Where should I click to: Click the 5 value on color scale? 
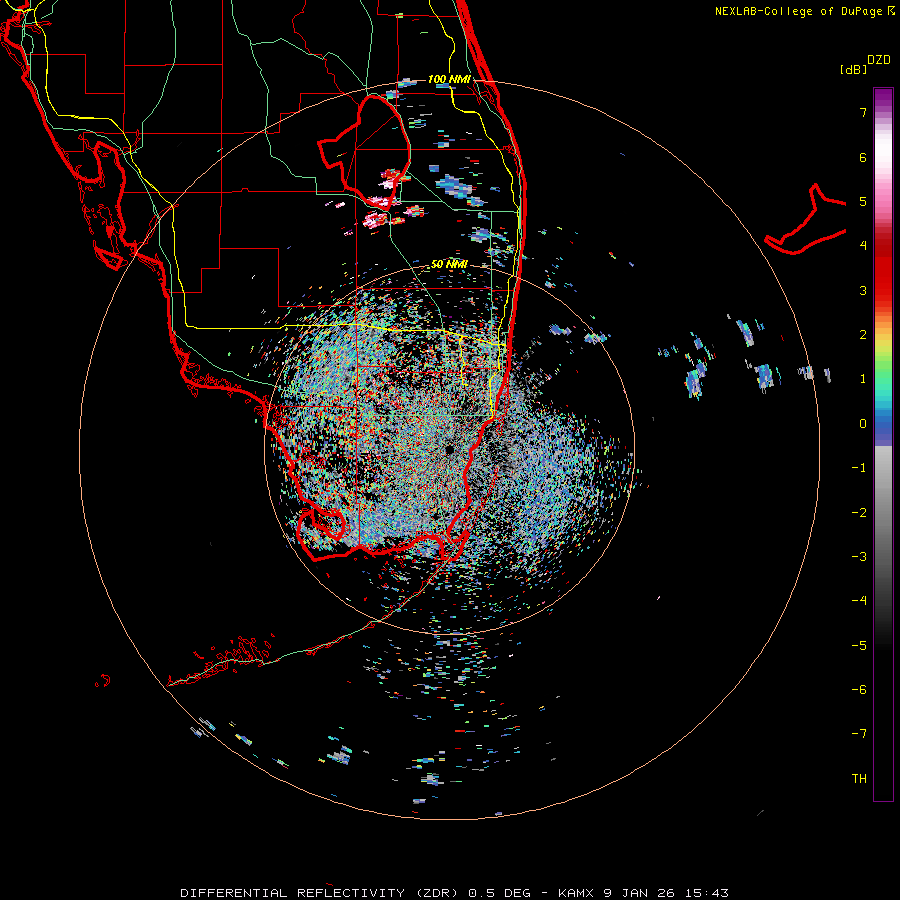tap(863, 201)
